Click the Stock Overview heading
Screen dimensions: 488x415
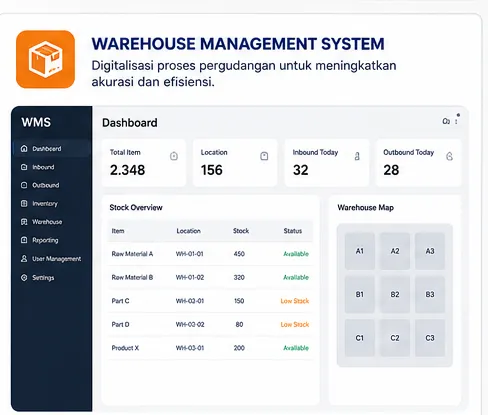point(136,207)
